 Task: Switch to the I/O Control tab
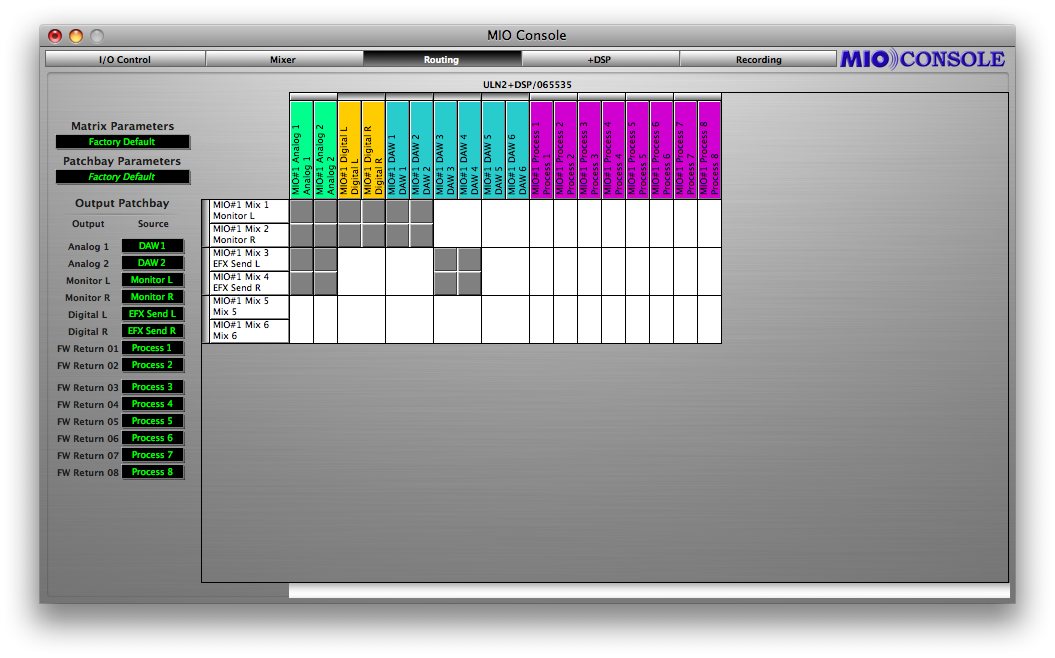pyautogui.click(x=125, y=59)
